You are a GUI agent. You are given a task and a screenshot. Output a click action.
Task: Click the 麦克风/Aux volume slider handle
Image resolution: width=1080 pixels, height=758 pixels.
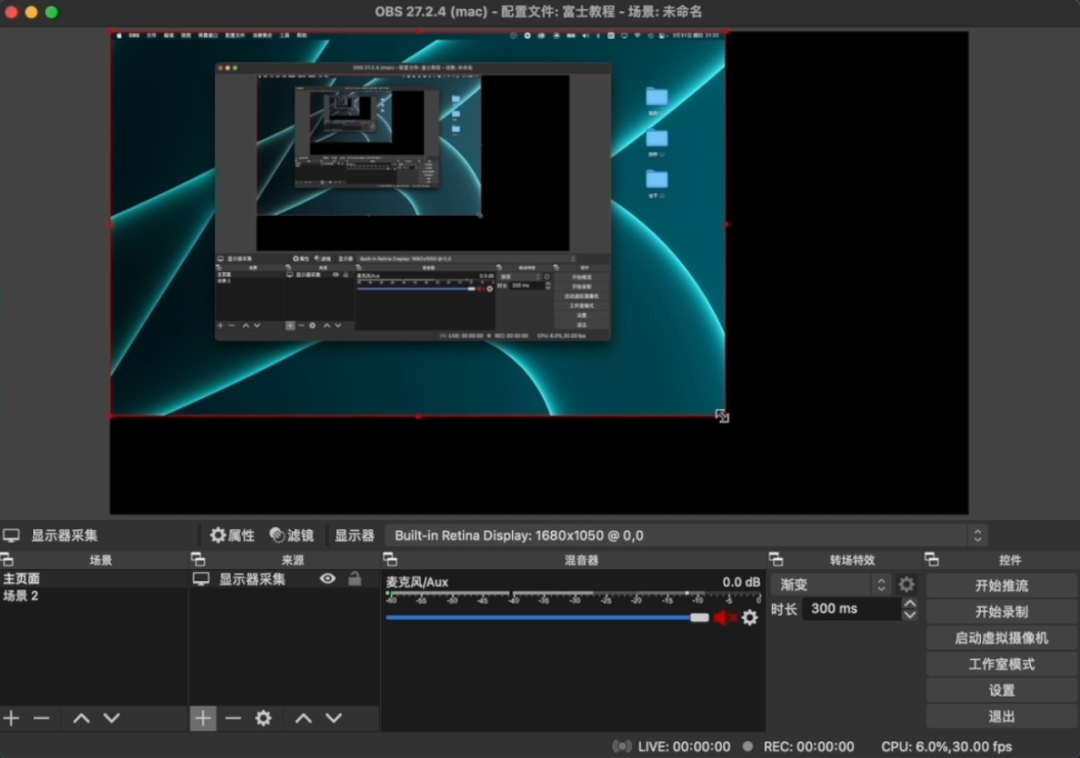click(700, 618)
